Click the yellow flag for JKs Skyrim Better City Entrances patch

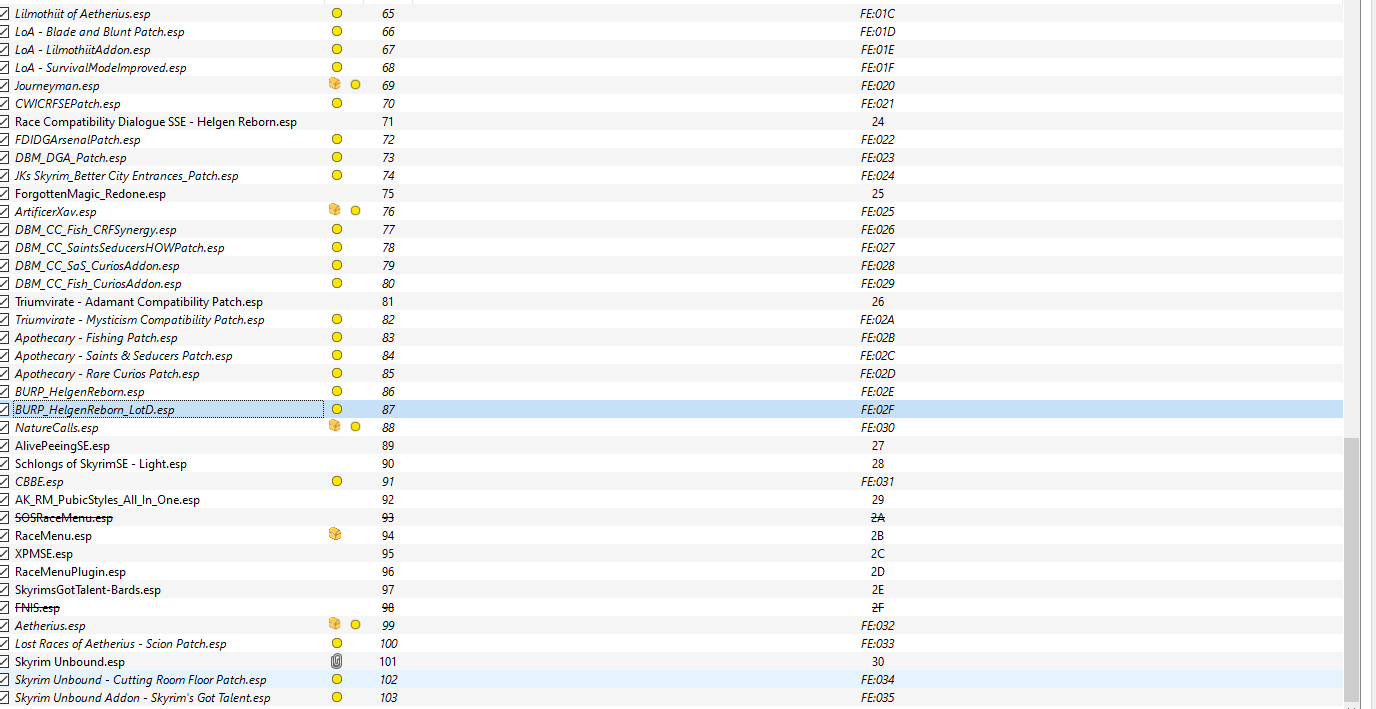pos(336,175)
